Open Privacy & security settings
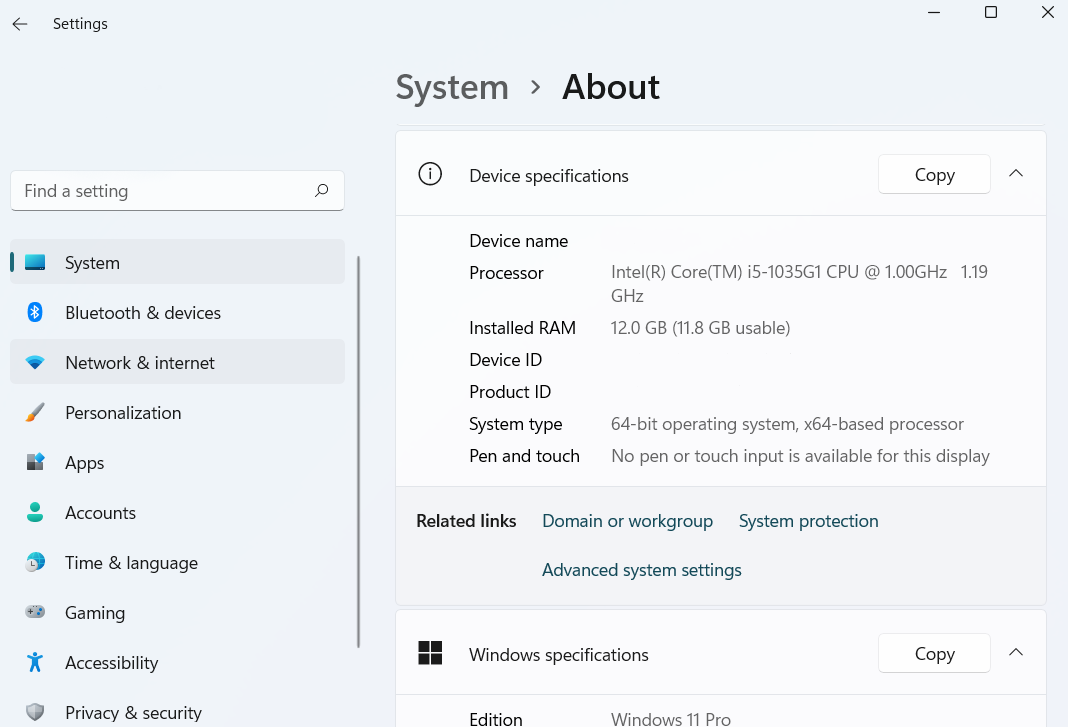The width and height of the screenshot is (1068, 727). (x=178, y=712)
